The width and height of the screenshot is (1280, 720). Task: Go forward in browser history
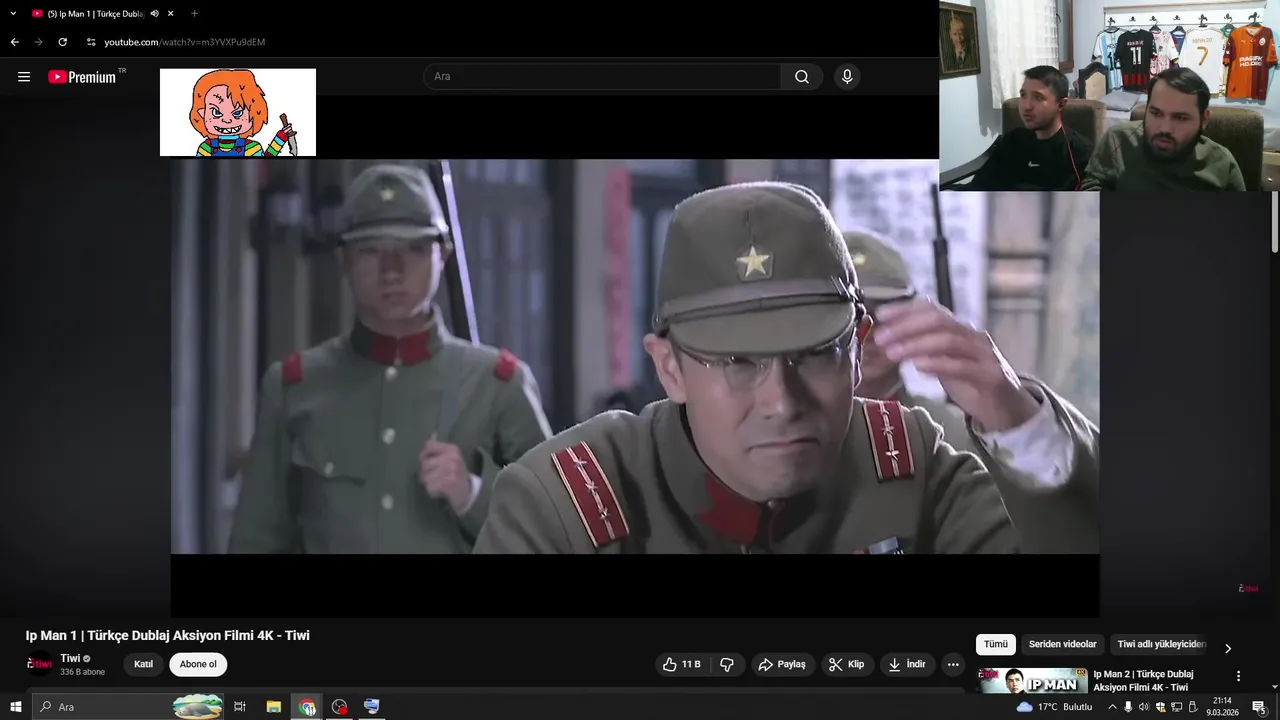(x=39, y=42)
